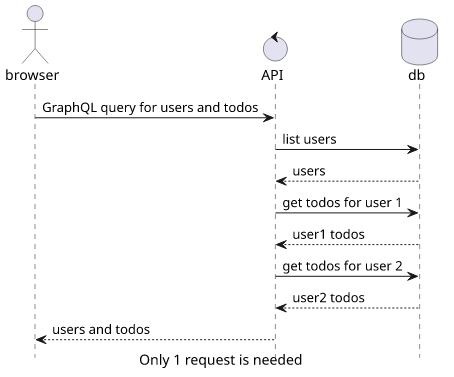The height and width of the screenshot is (377, 454).
Task: Click the return arrowhead of the users response
Action: (x=281, y=181)
